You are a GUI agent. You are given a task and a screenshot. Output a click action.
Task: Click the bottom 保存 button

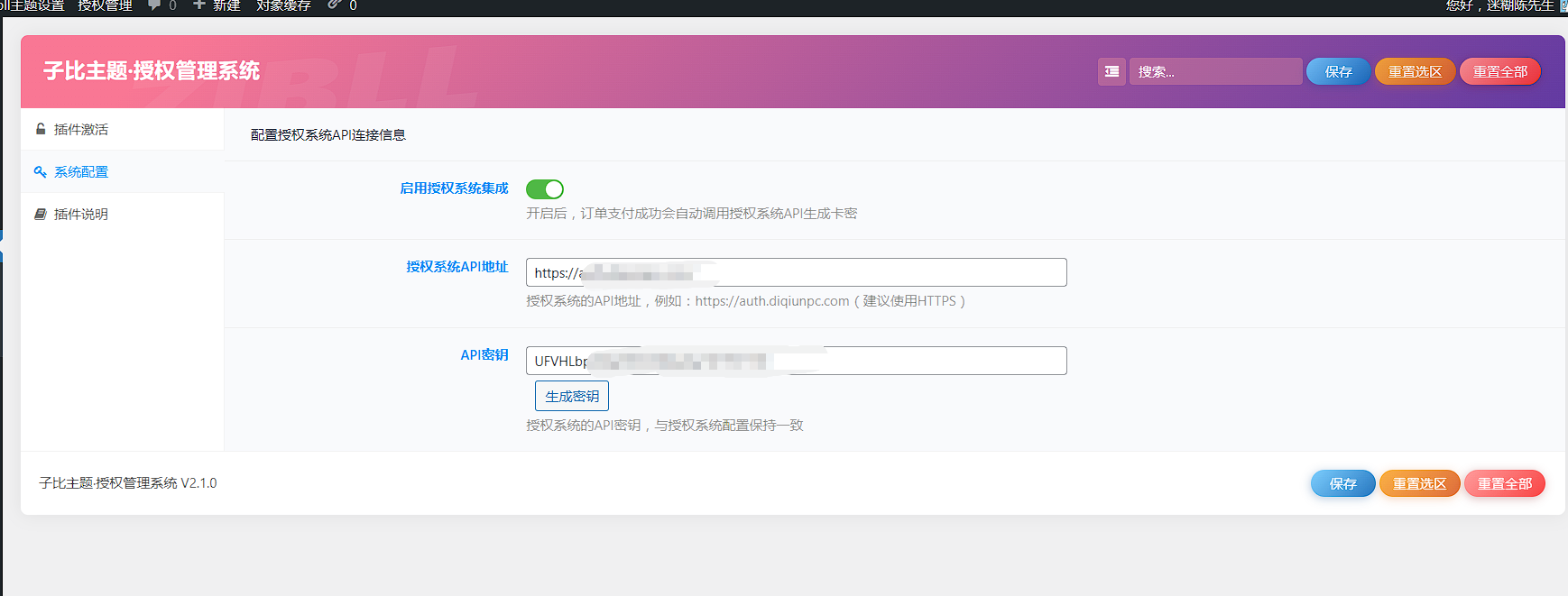1342,483
